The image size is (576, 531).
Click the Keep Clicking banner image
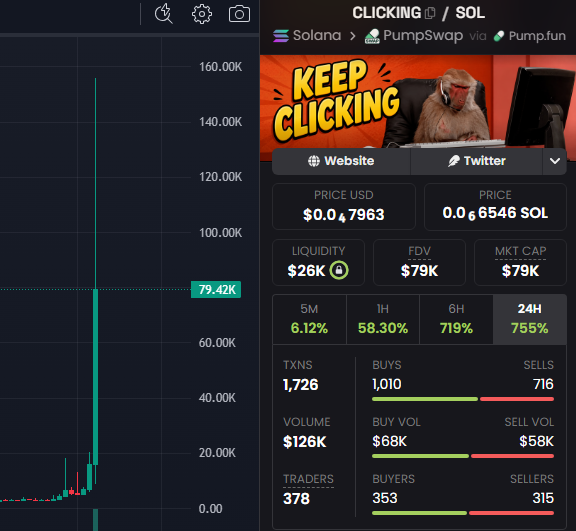[x=418, y=102]
